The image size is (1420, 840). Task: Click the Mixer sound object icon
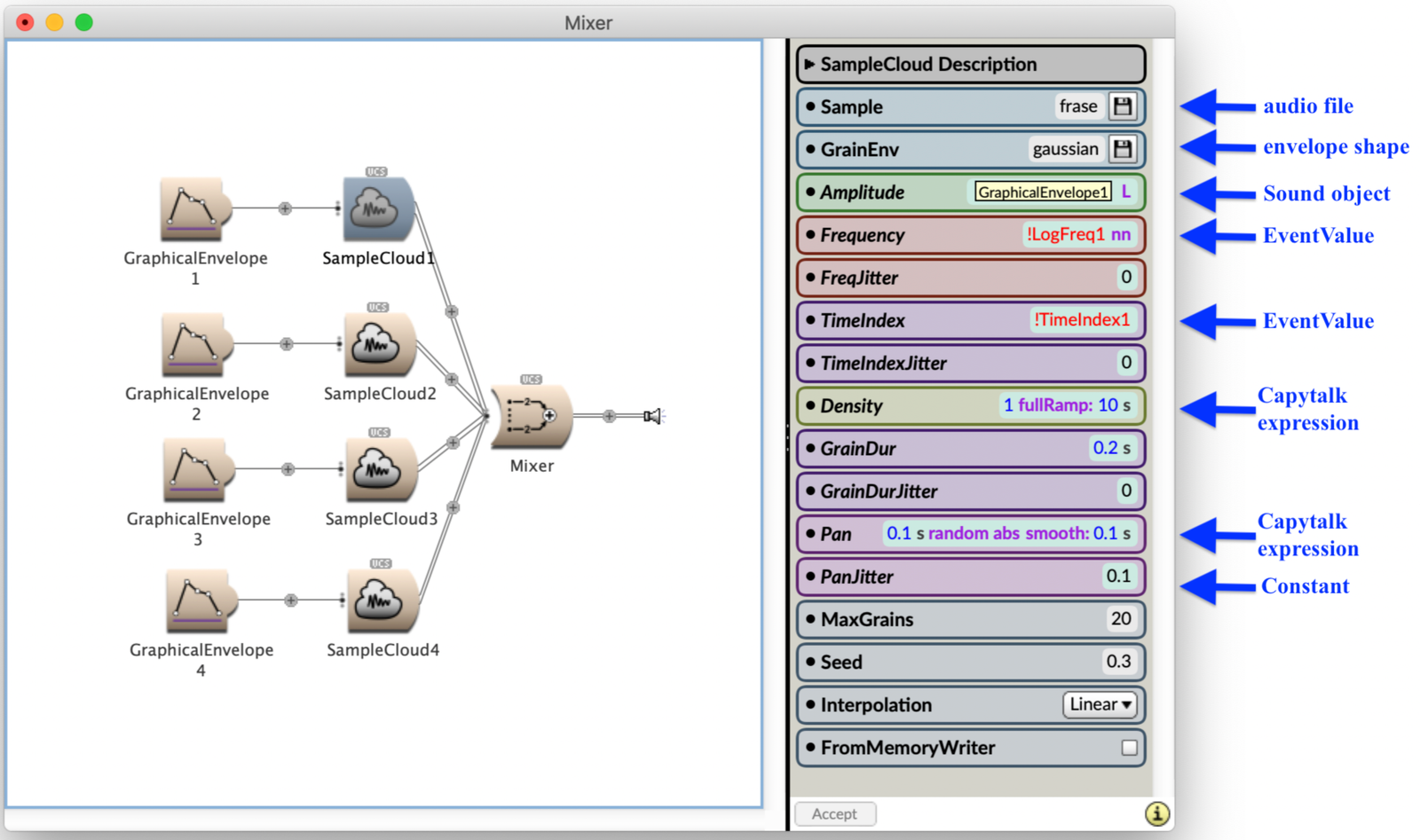(x=531, y=416)
